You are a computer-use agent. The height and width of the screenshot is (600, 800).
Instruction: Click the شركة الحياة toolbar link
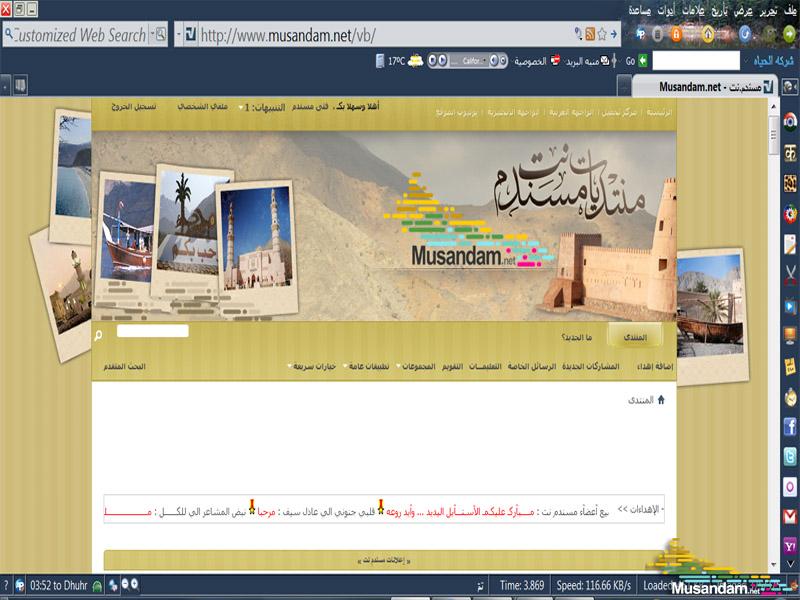[774, 61]
